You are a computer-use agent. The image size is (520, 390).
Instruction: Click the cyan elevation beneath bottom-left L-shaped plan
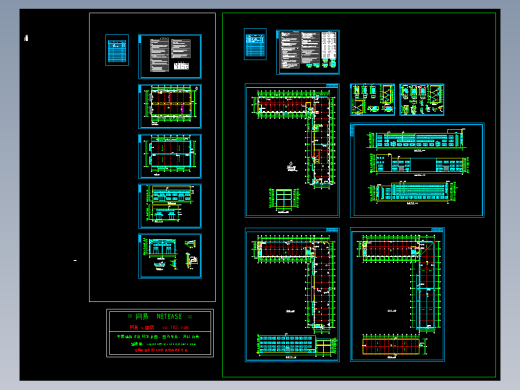tap(287, 344)
